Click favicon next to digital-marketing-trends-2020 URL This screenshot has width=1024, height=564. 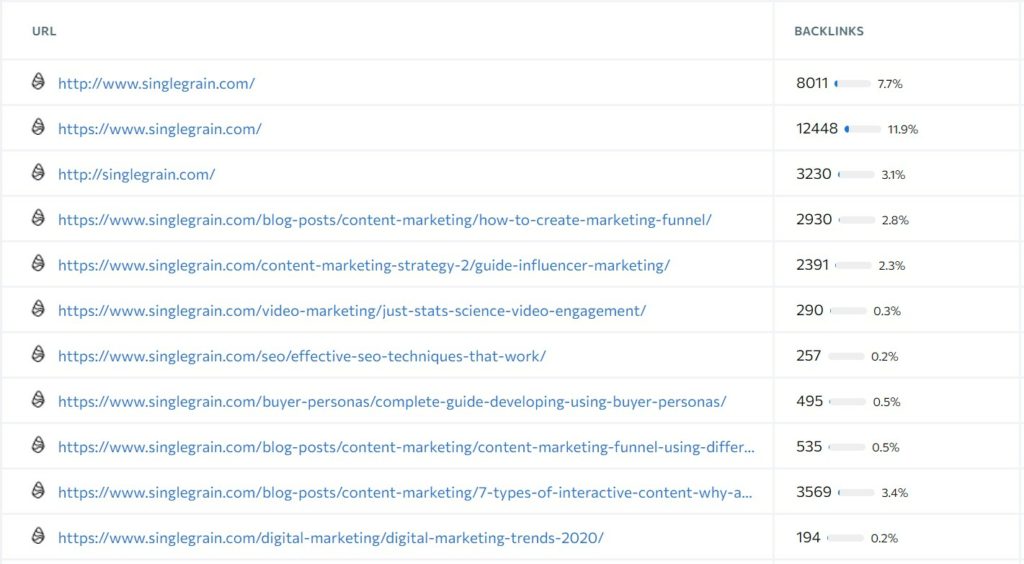(x=39, y=536)
